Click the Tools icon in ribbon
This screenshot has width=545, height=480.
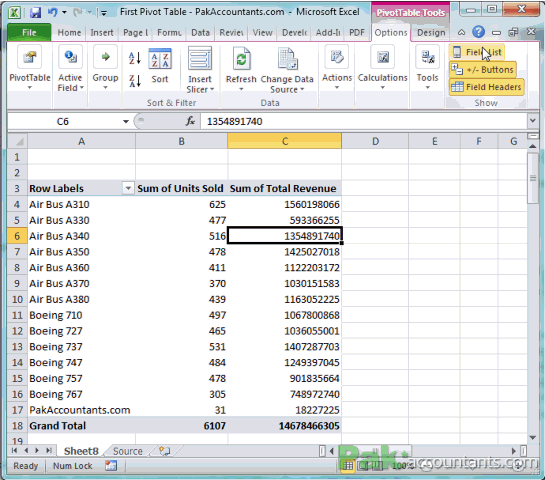point(428,57)
